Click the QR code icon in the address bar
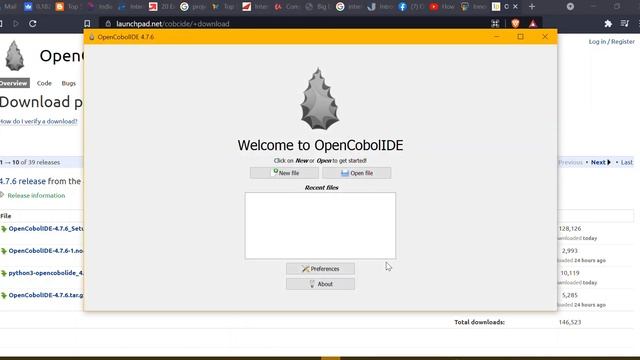 click(x=495, y=24)
